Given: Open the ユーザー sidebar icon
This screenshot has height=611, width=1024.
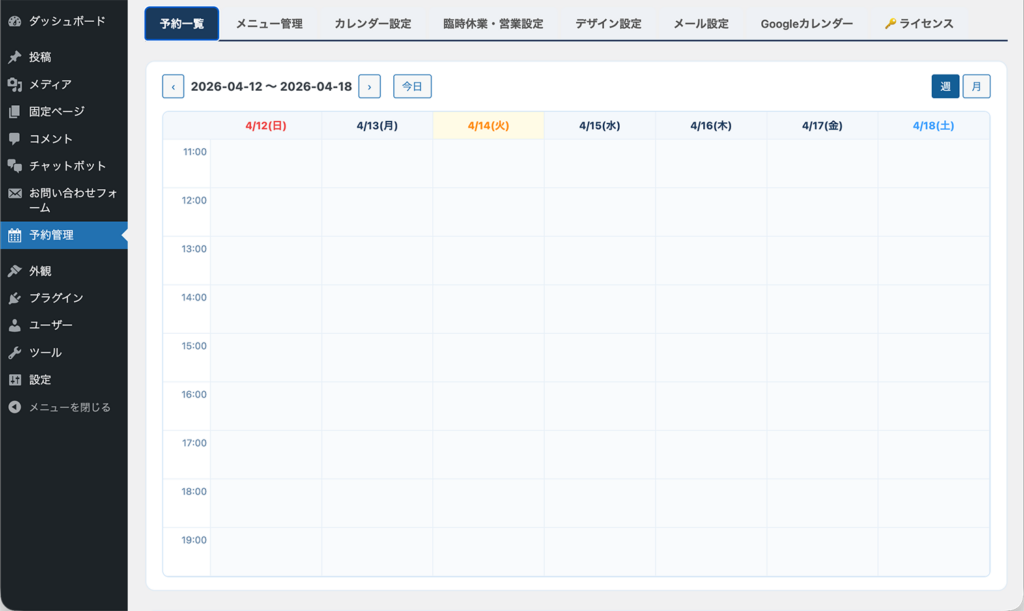Looking at the screenshot, I should coord(14,324).
